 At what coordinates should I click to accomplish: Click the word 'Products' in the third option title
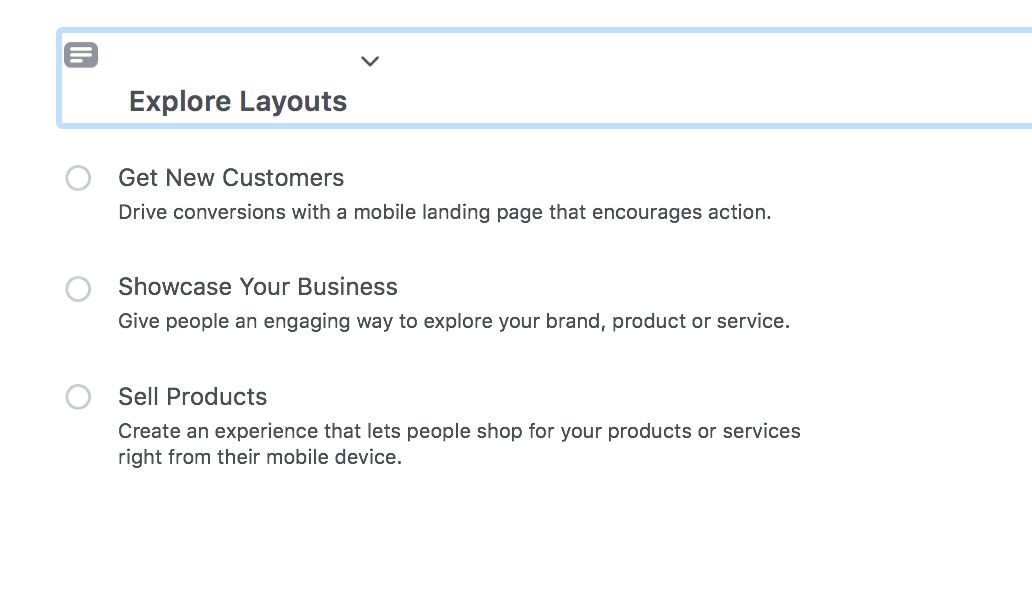coord(216,397)
